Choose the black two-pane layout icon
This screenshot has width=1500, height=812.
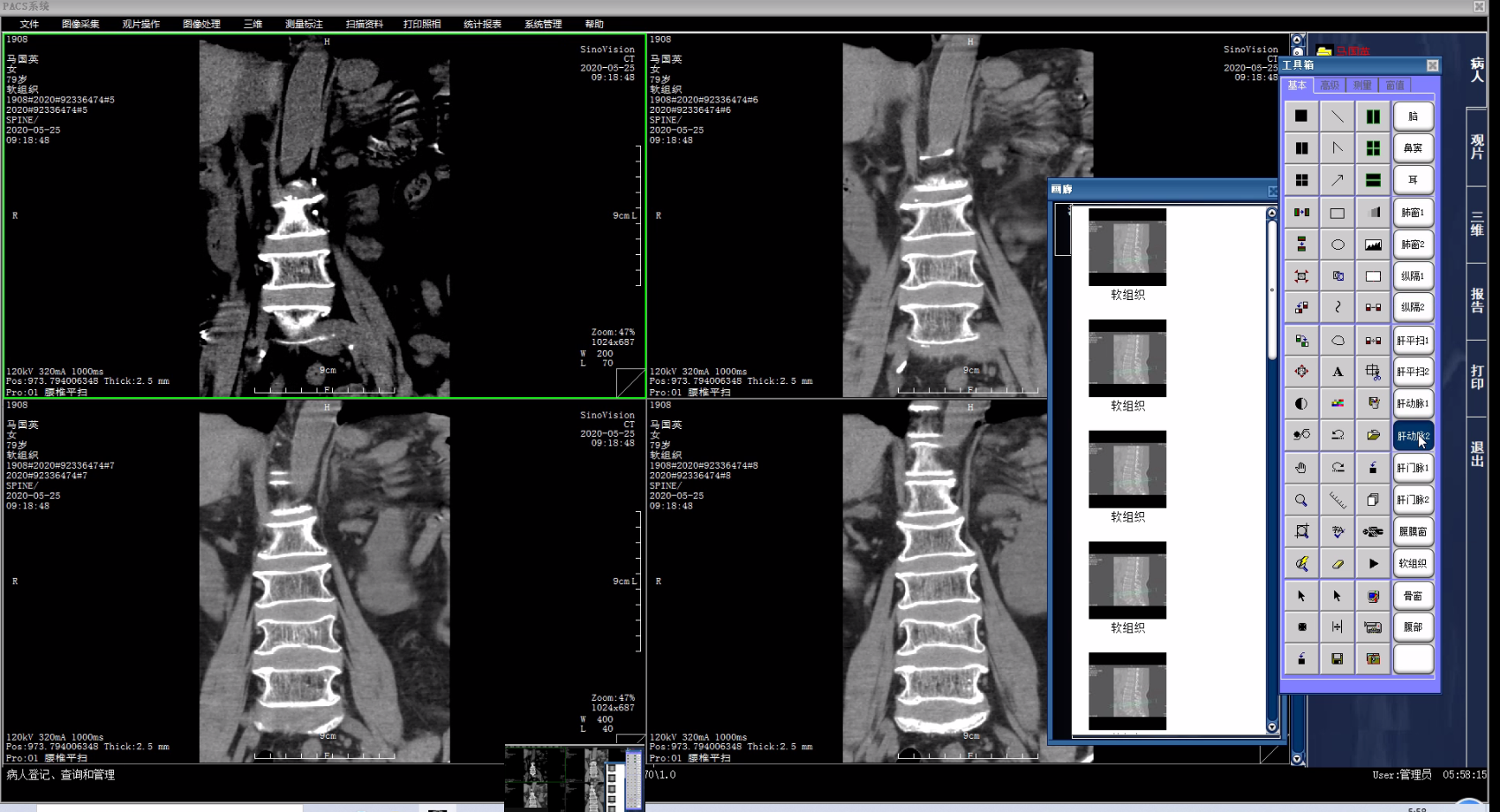tap(1301, 148)
